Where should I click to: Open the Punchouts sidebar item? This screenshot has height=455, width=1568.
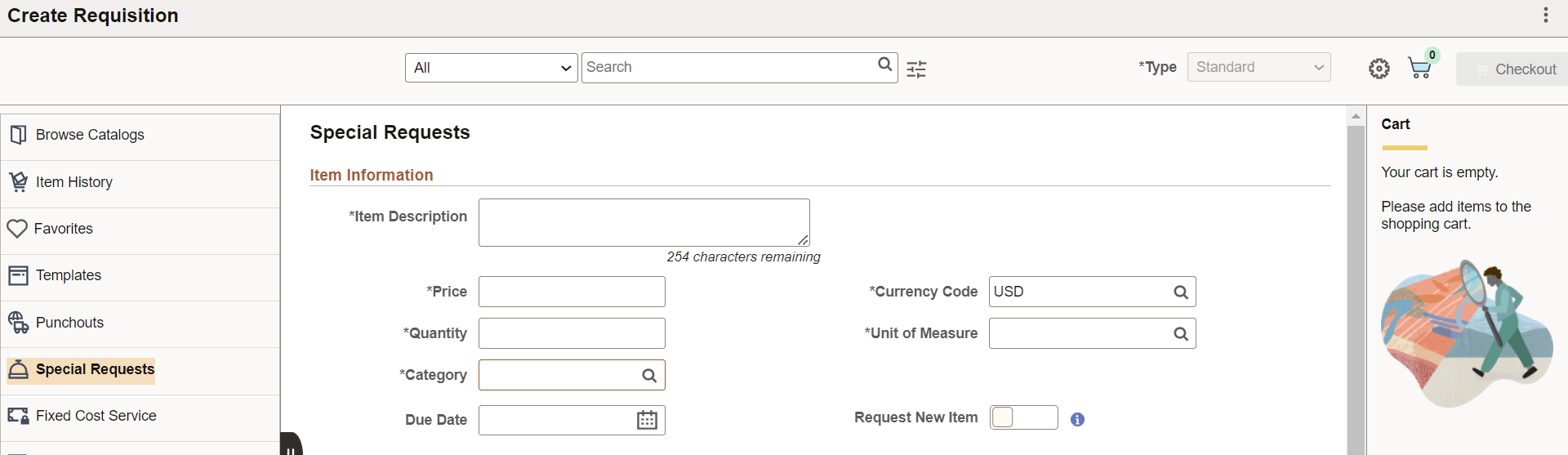(x=69, y=323)
